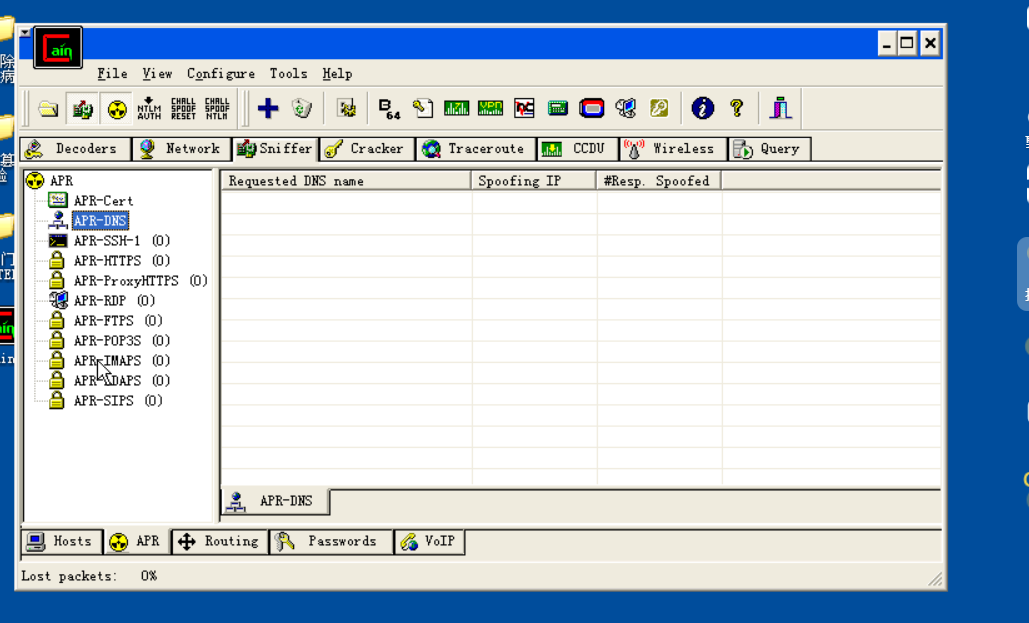Select APR-IMAPS (0) in the tree

click(121, 361)
